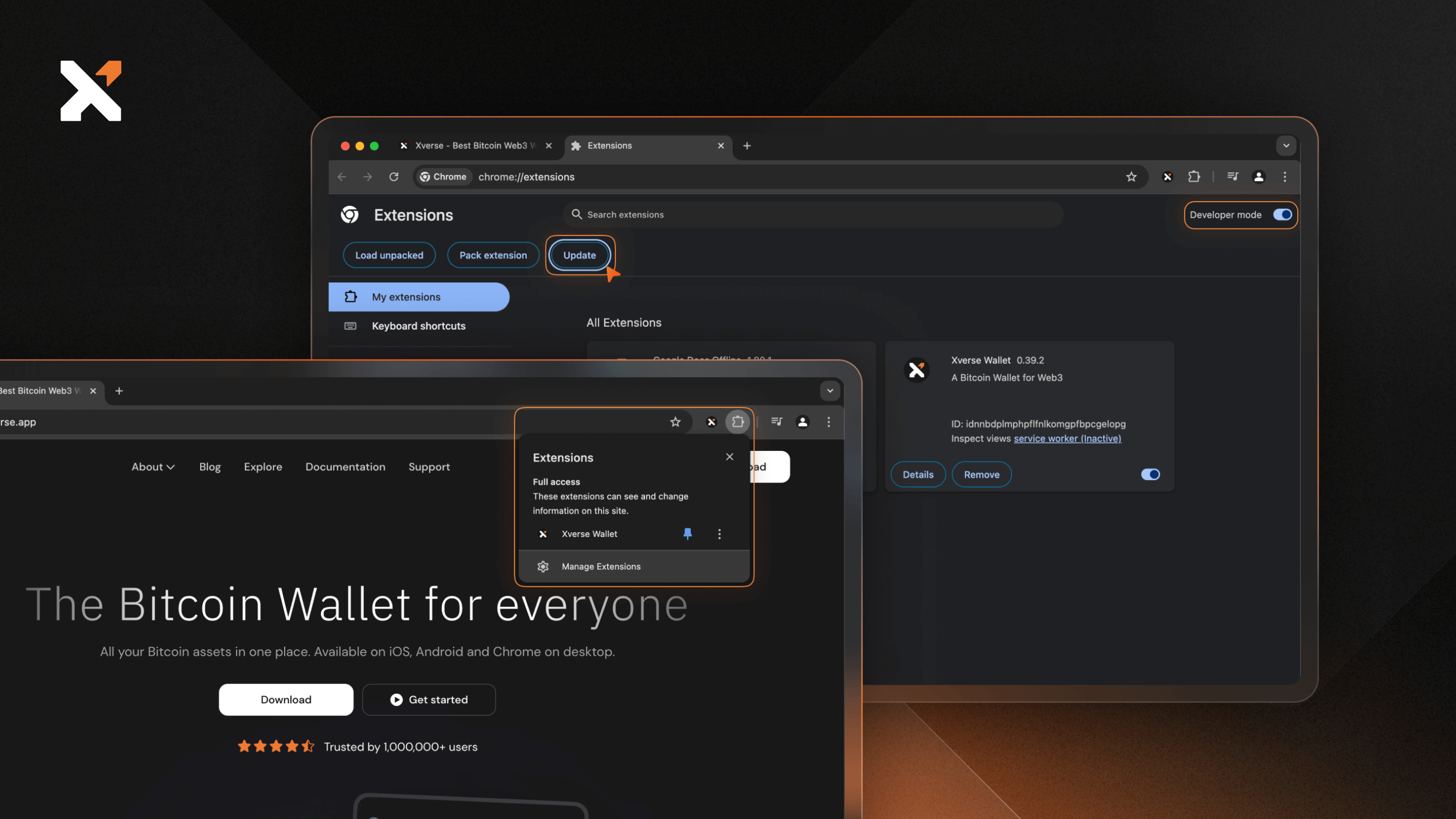Viewport: 1456px width, 819px height.
Task: Disable the Xverse Wallet extension toggle
Action: point(1150,474)
